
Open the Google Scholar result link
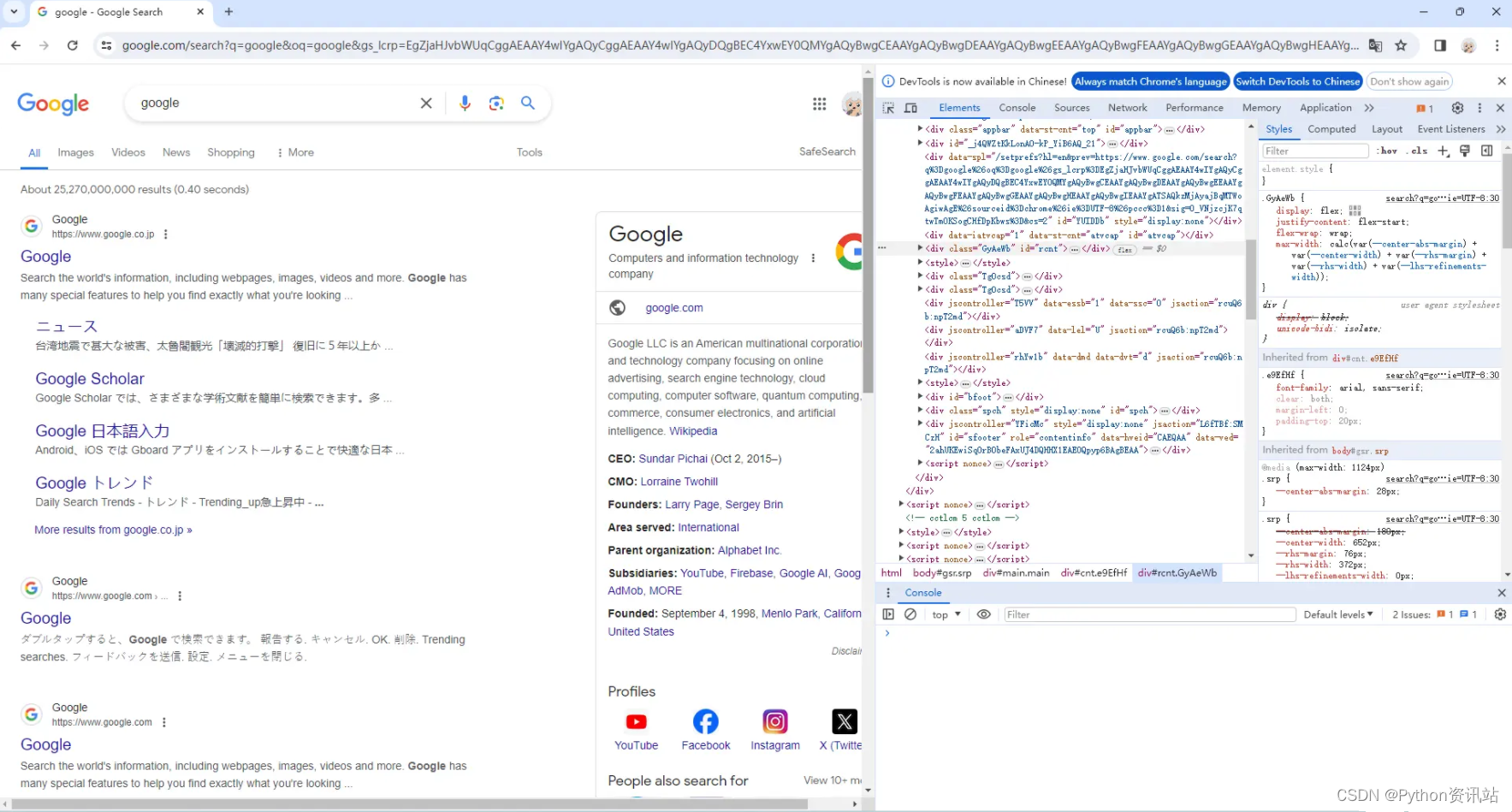click(90, 378)
